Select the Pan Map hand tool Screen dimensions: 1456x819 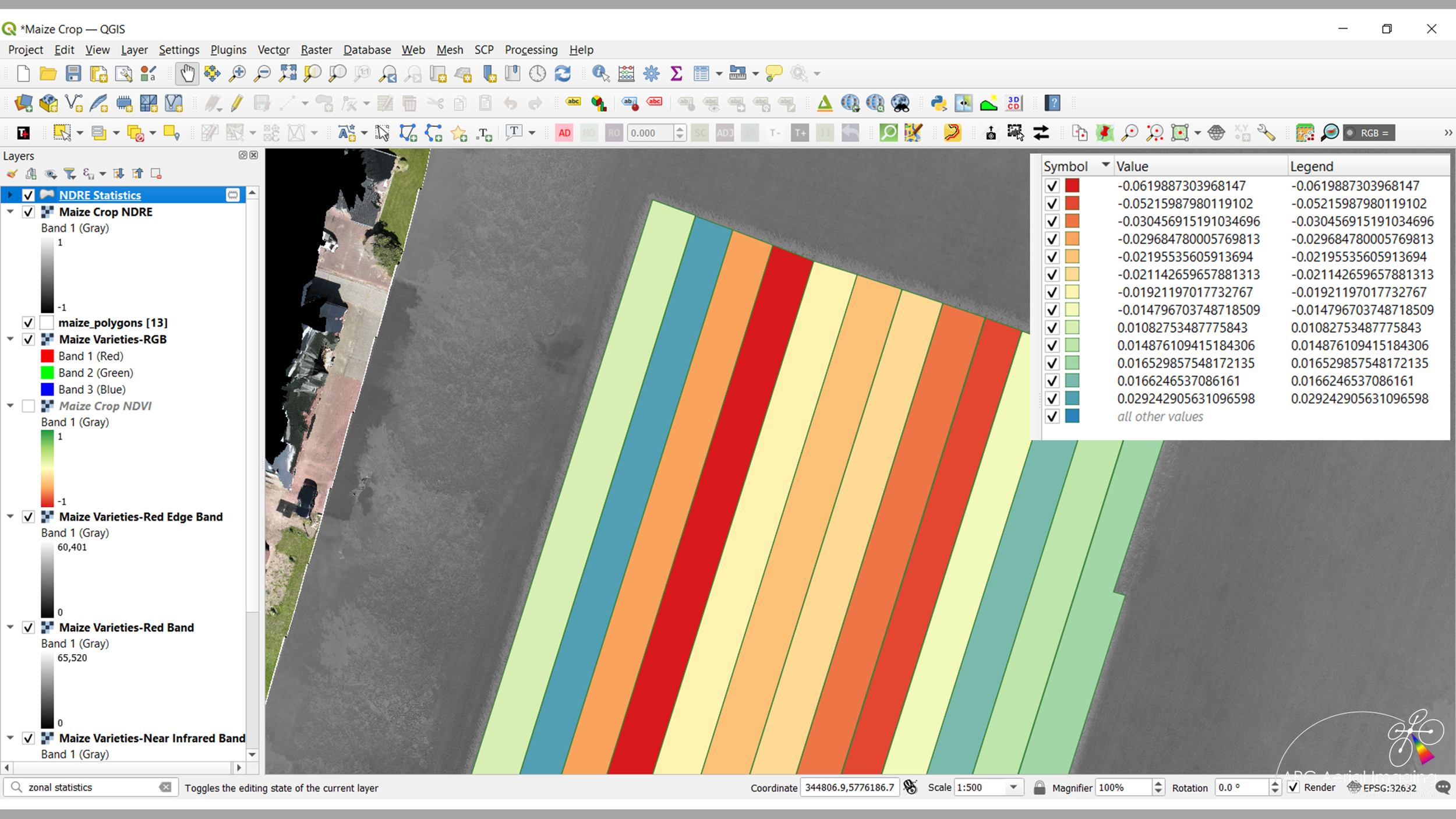[187, 73]
